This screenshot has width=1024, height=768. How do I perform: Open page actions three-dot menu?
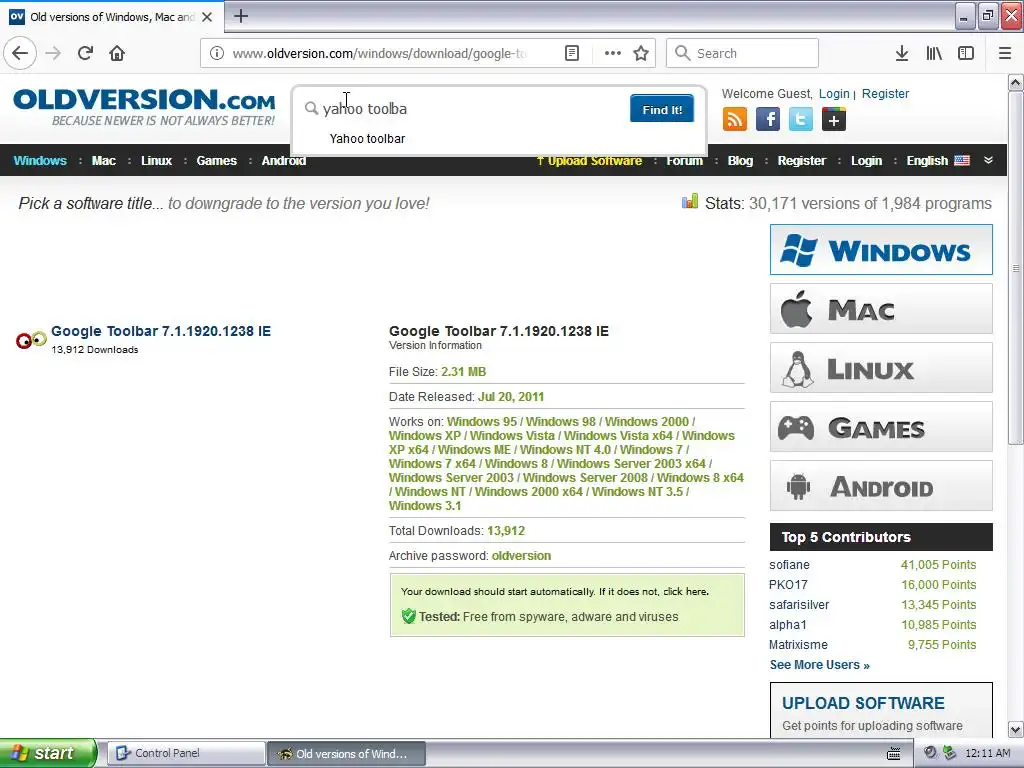coord(613,53)
